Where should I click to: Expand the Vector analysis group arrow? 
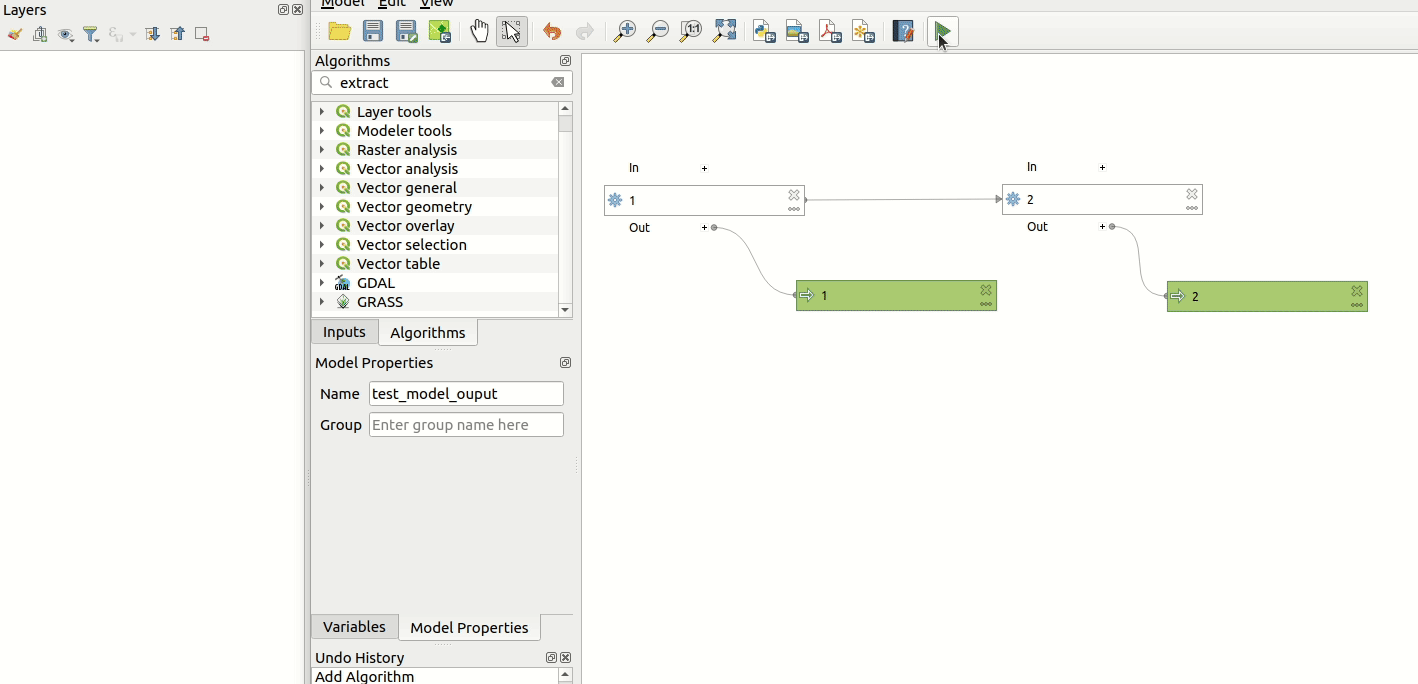pos(322,169)
